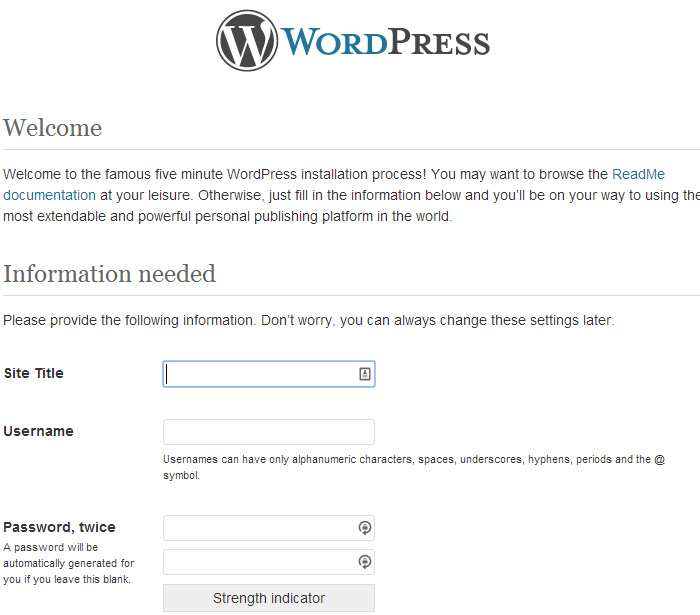Click the "Please provide the following information" text
700x615 pixels.
pos(308,320)
